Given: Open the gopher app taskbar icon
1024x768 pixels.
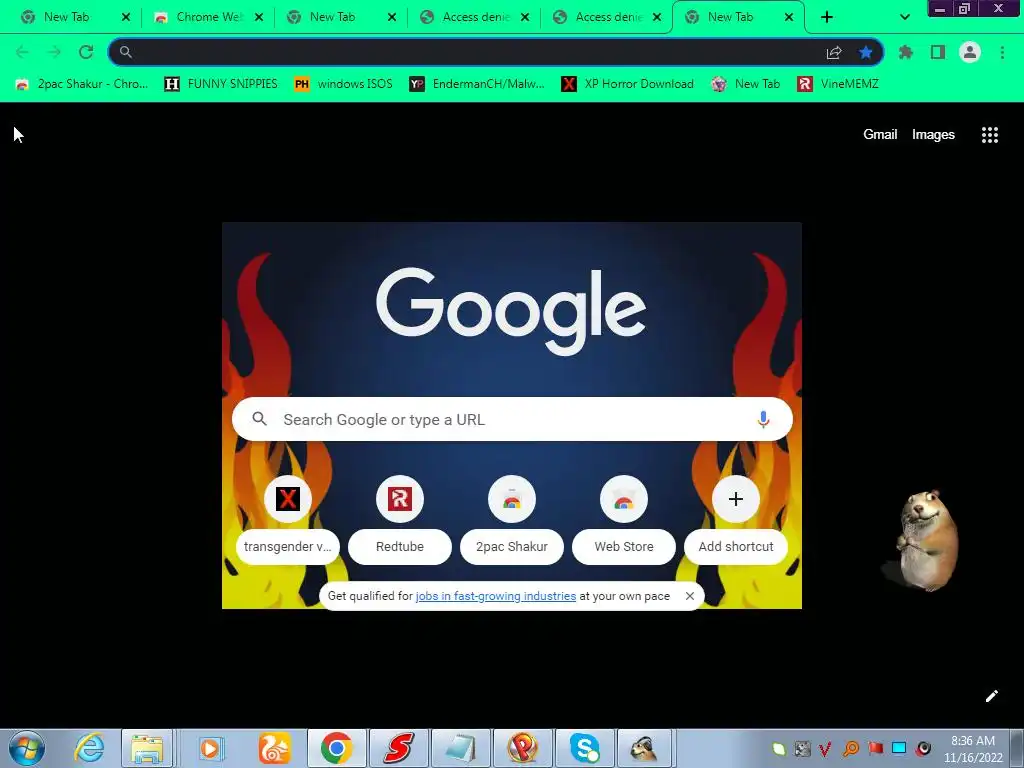Looking at the screenshot, I should click(x=644, y=748).
